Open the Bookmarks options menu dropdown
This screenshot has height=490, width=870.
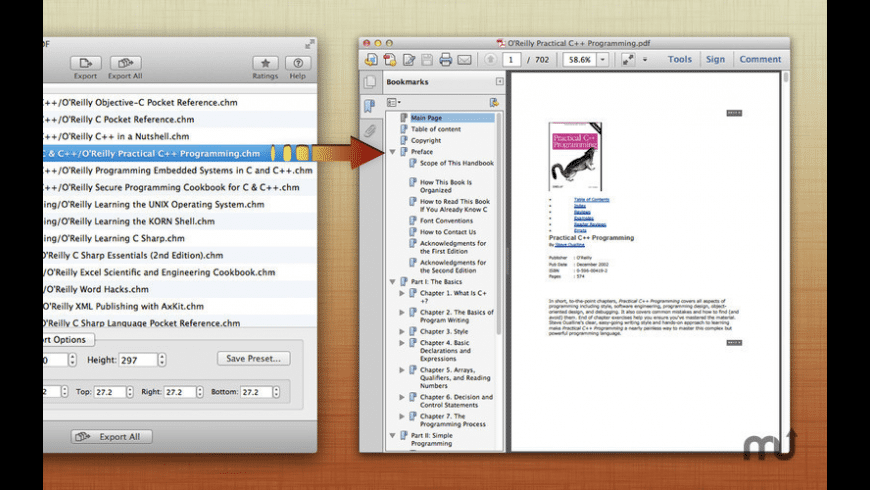(394, 103)
